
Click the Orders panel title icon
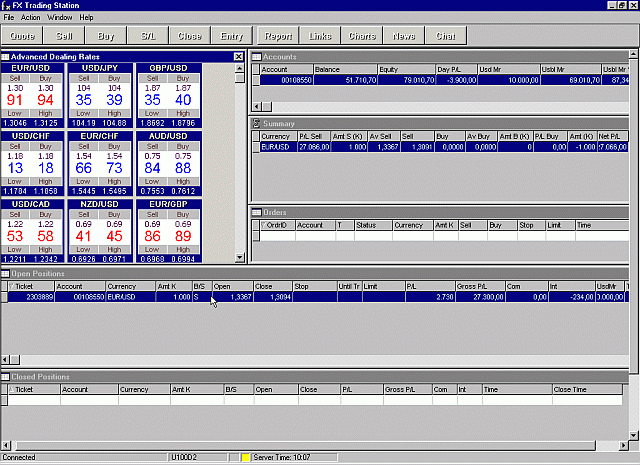point(256,212)
